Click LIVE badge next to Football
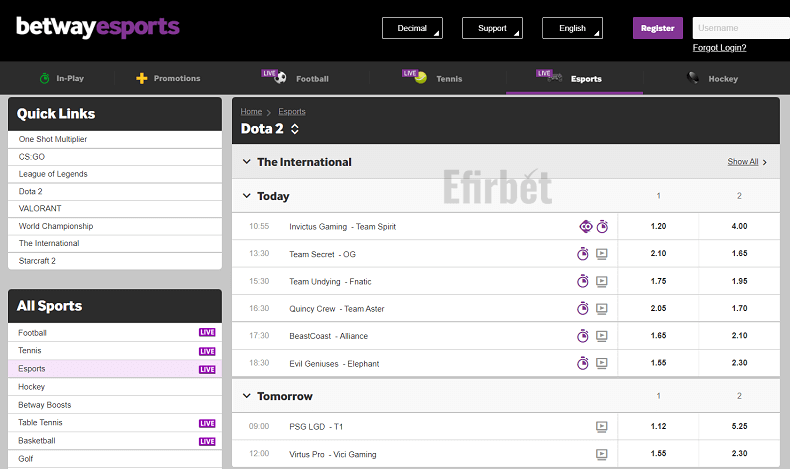790x469 pixels. (207, 332)
